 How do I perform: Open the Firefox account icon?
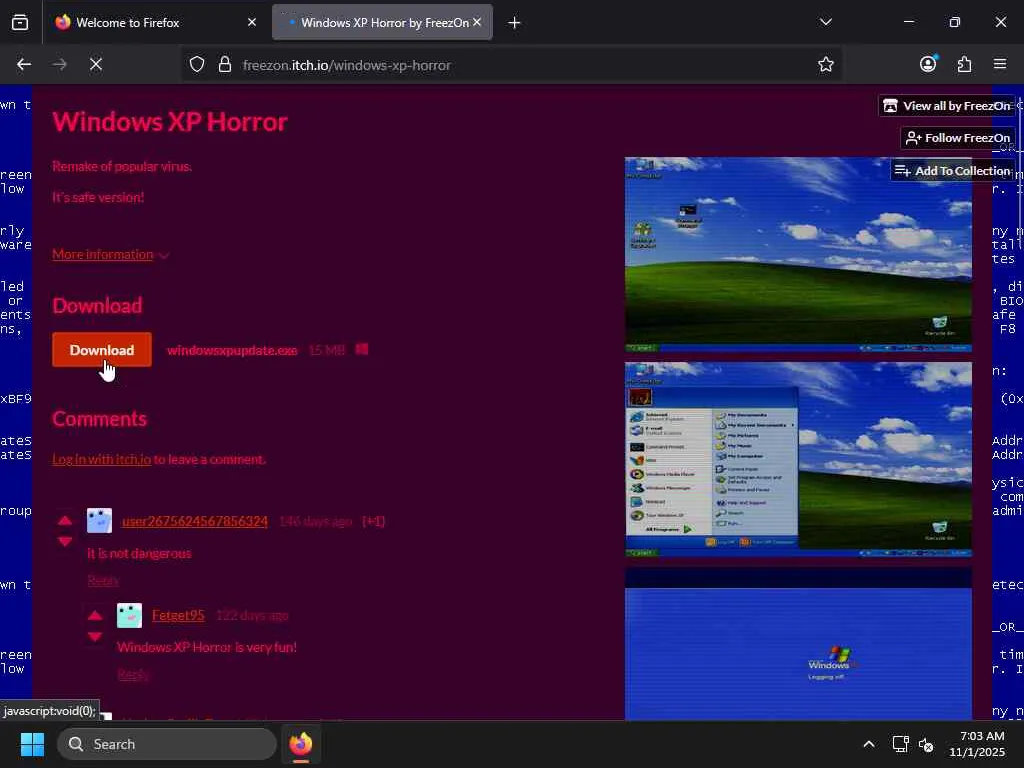[928, 63]
